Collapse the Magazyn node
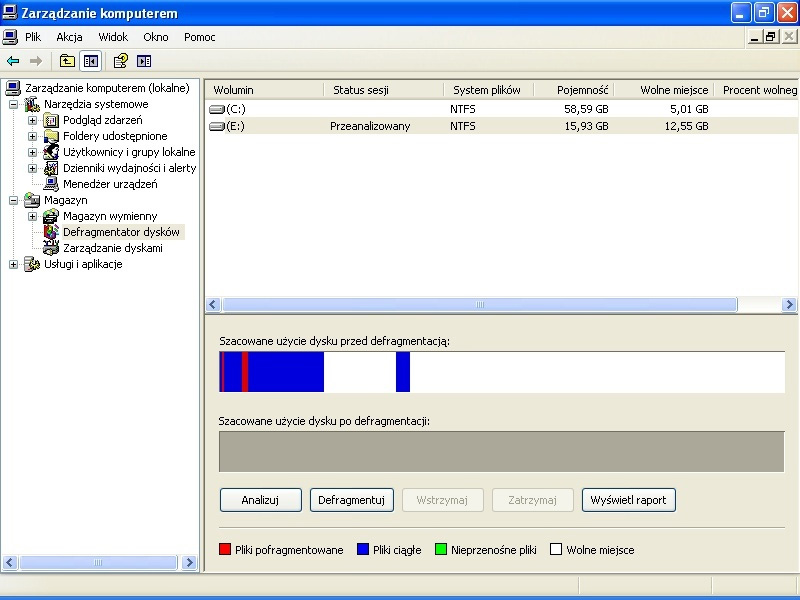 13,201
